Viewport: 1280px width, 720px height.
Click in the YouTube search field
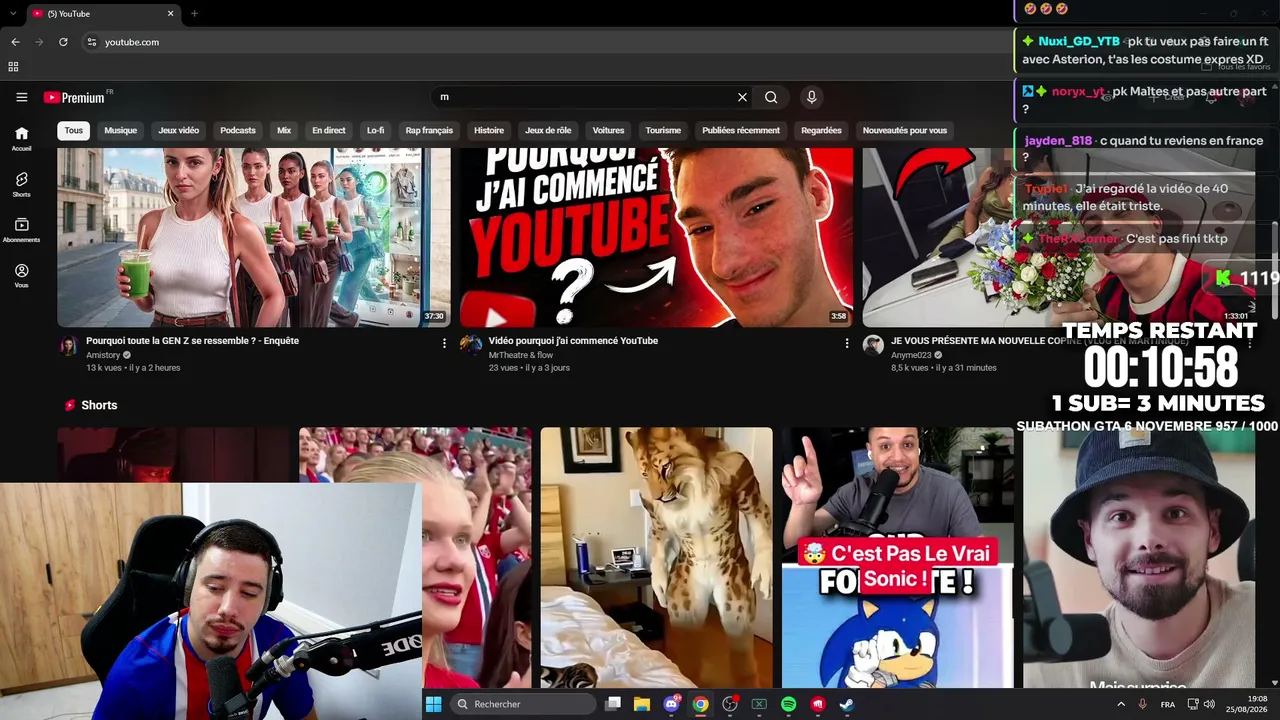tap(585, 97)
